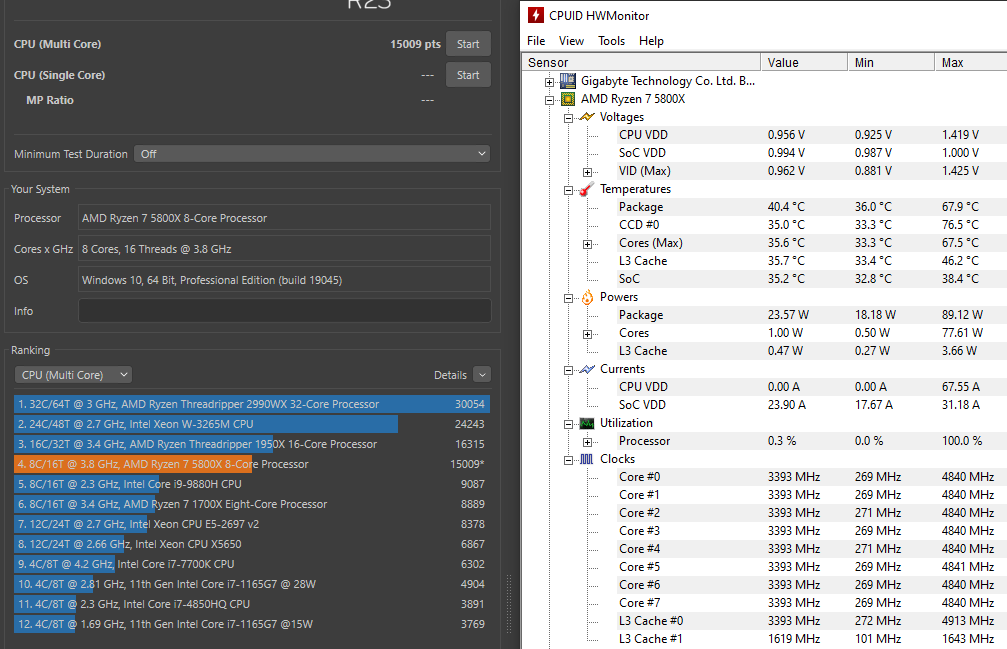Screen dimensions: 1007x649
Task: Click the Gigabyte motherboard icon in sensor tree
Action: tap(568, 81)
